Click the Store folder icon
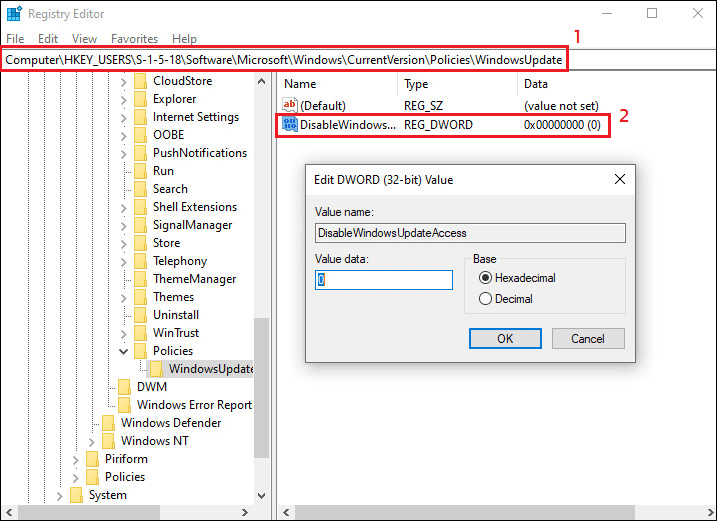The width and height of the screenshot is (717, 521). coord(140,243)
